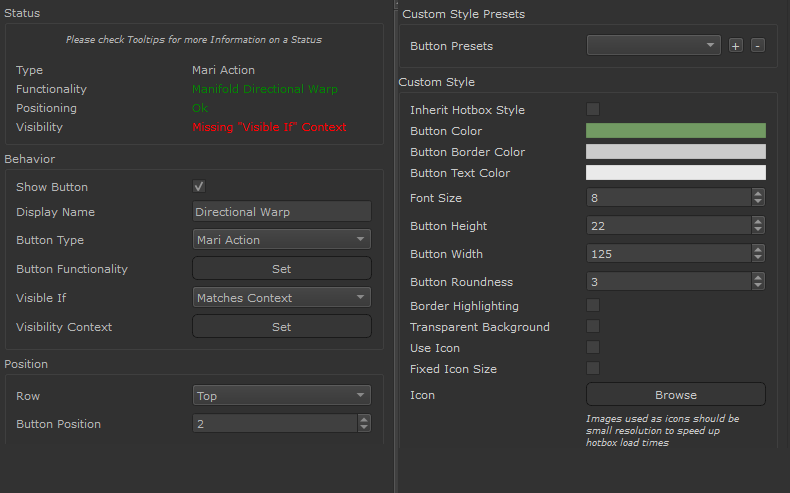Enable the Border Highlighting checkbox
The width and height of the screenshot is (790, 493).
tap(593, 305)
